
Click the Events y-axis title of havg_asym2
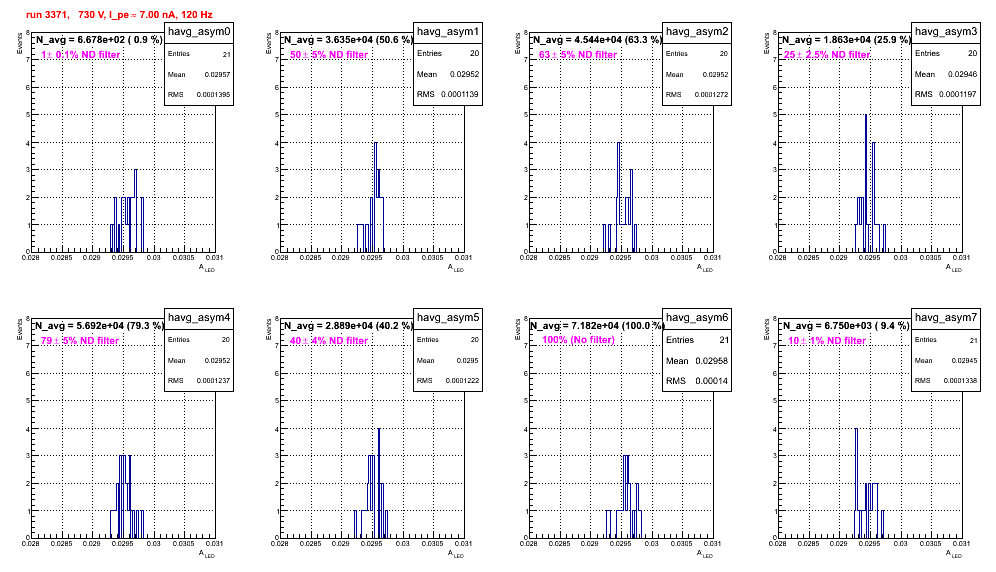[517, 44]
